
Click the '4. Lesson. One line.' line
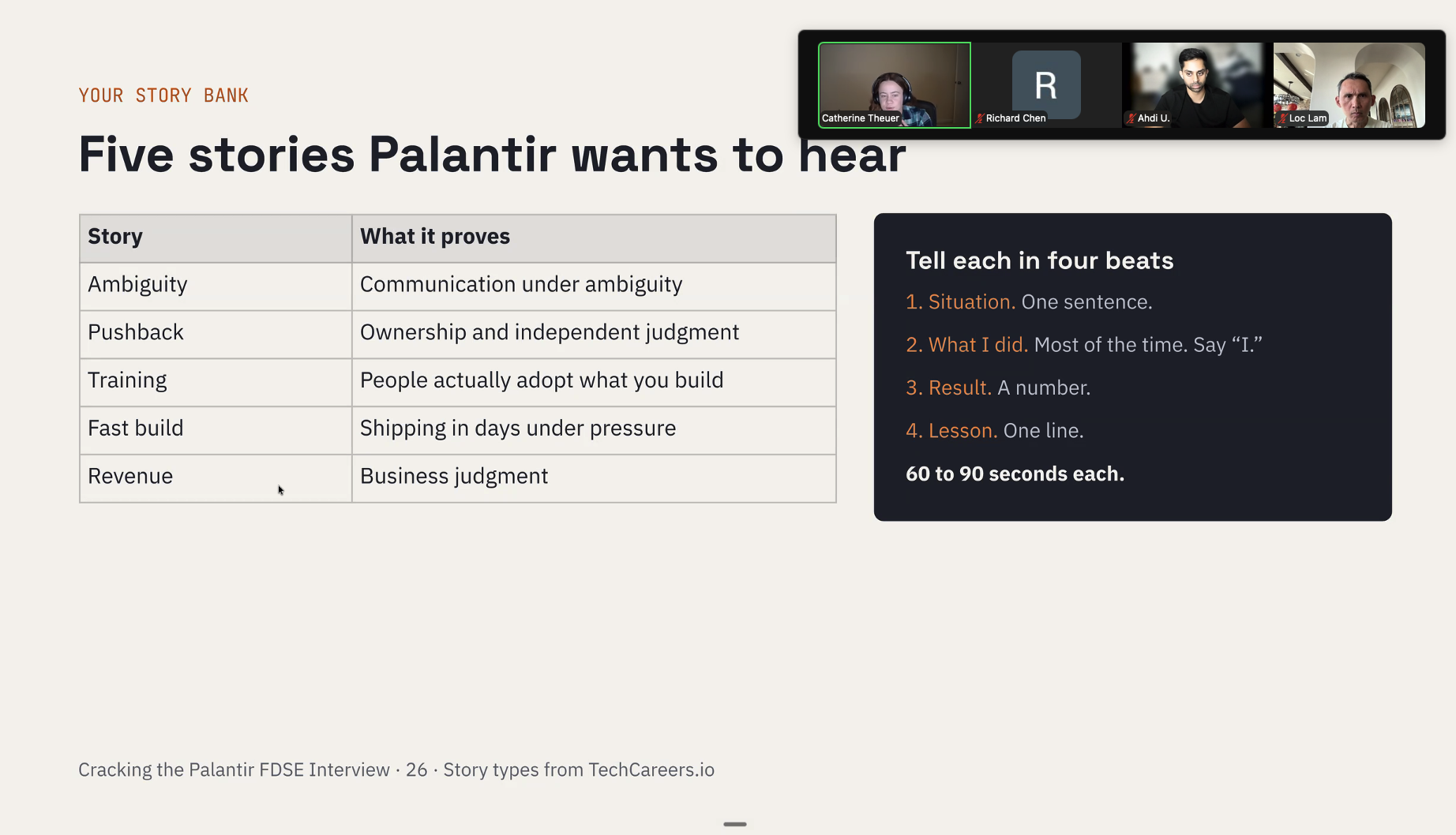click(995, 431)
